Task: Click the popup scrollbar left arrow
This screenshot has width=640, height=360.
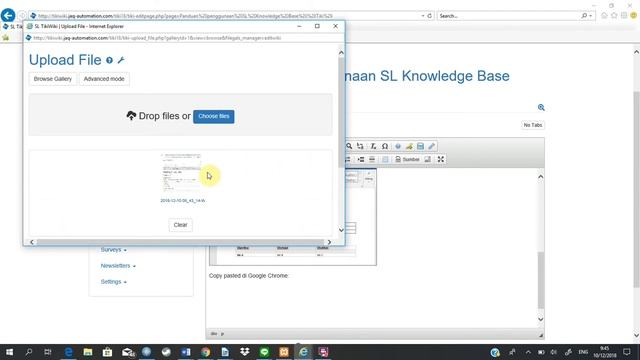Action: tap(32, 242)
